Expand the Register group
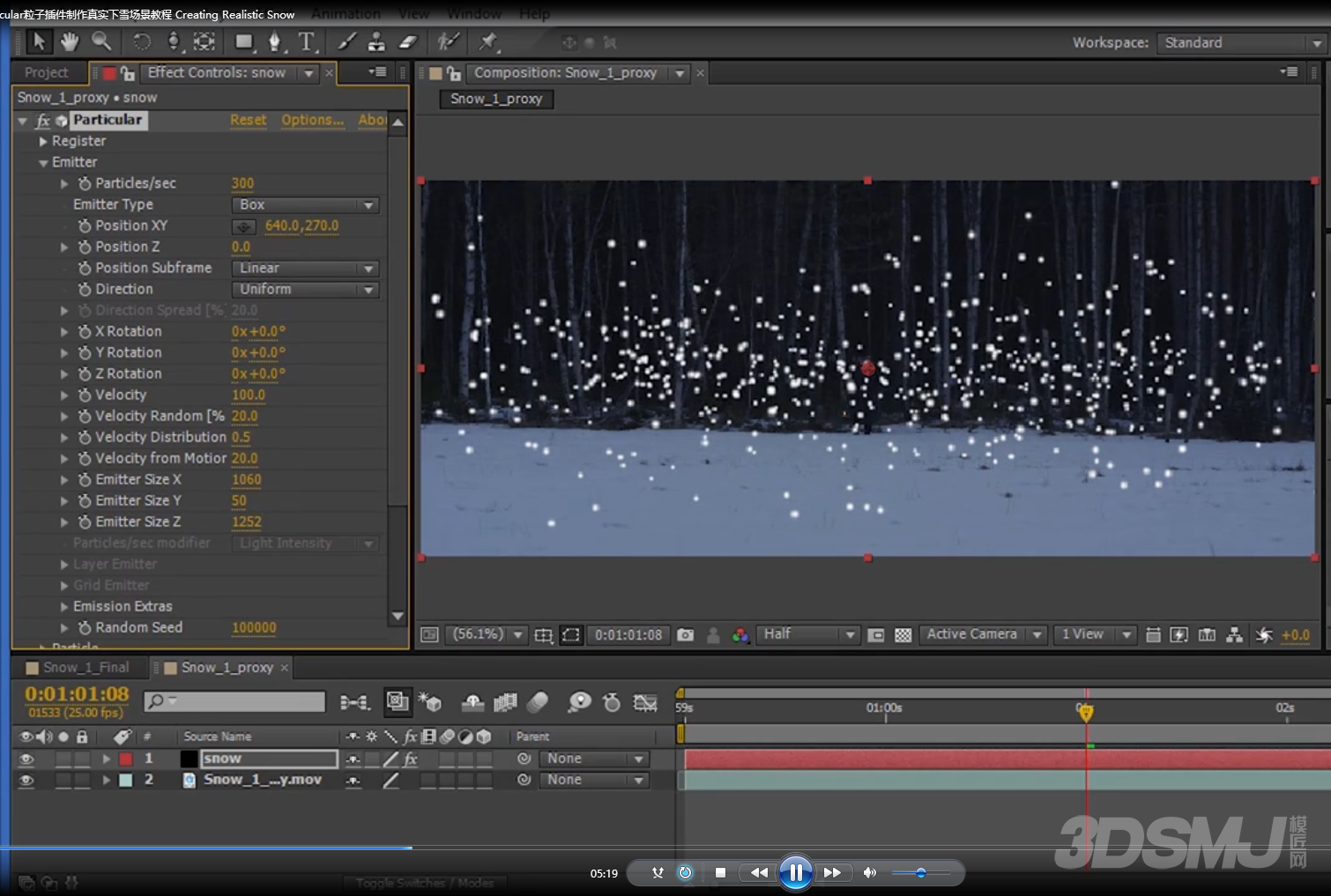This screenshot has height=896, width=1331. tap(42, 141)
